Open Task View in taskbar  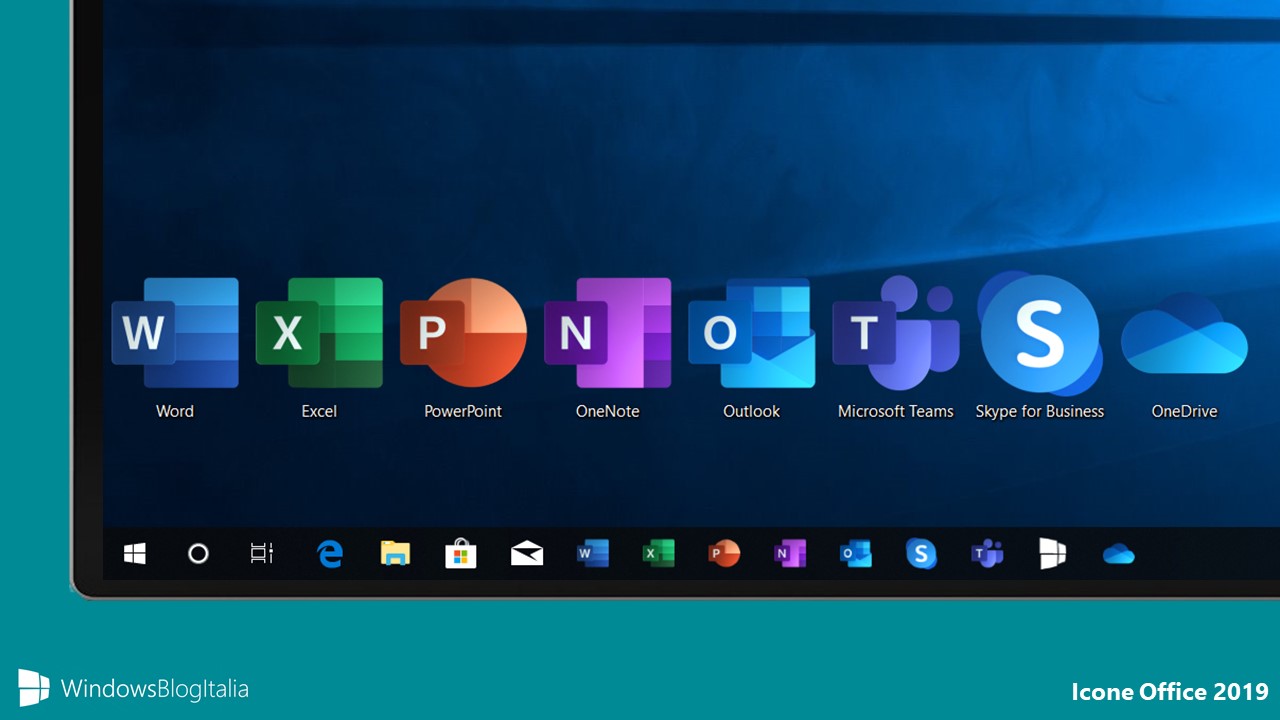262,553
